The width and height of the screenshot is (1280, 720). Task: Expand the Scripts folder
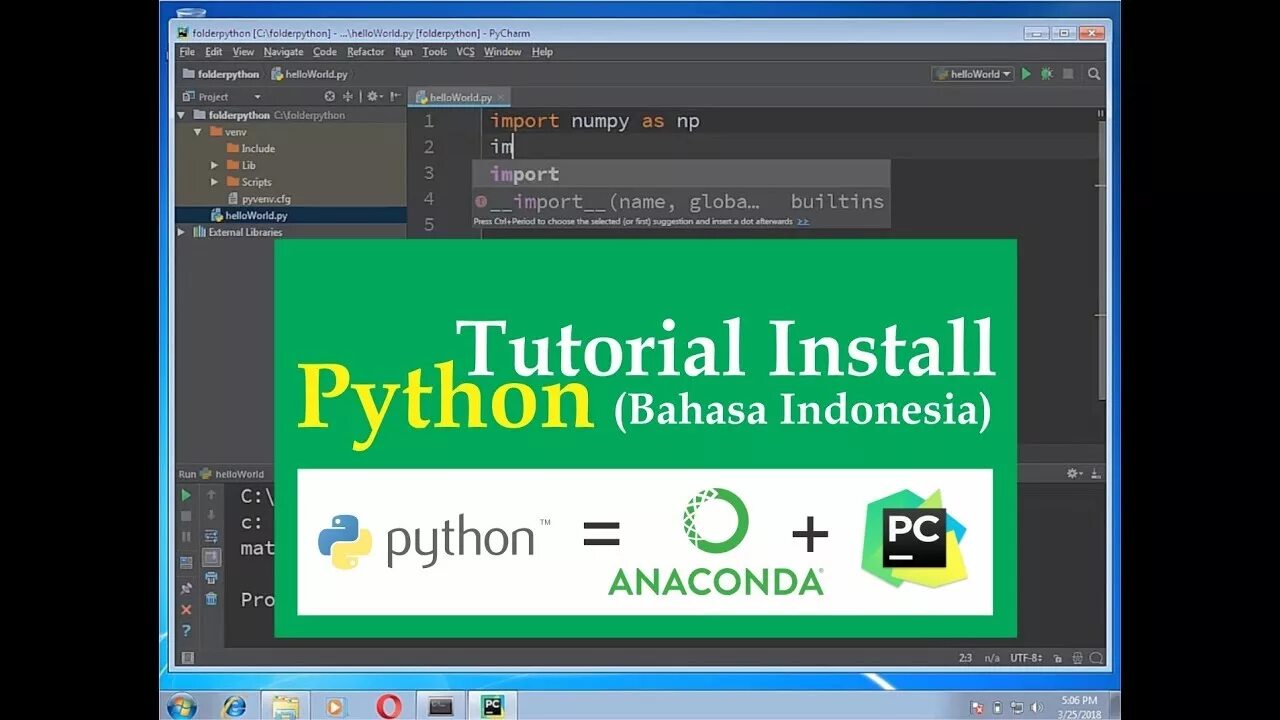click(214, 182)
